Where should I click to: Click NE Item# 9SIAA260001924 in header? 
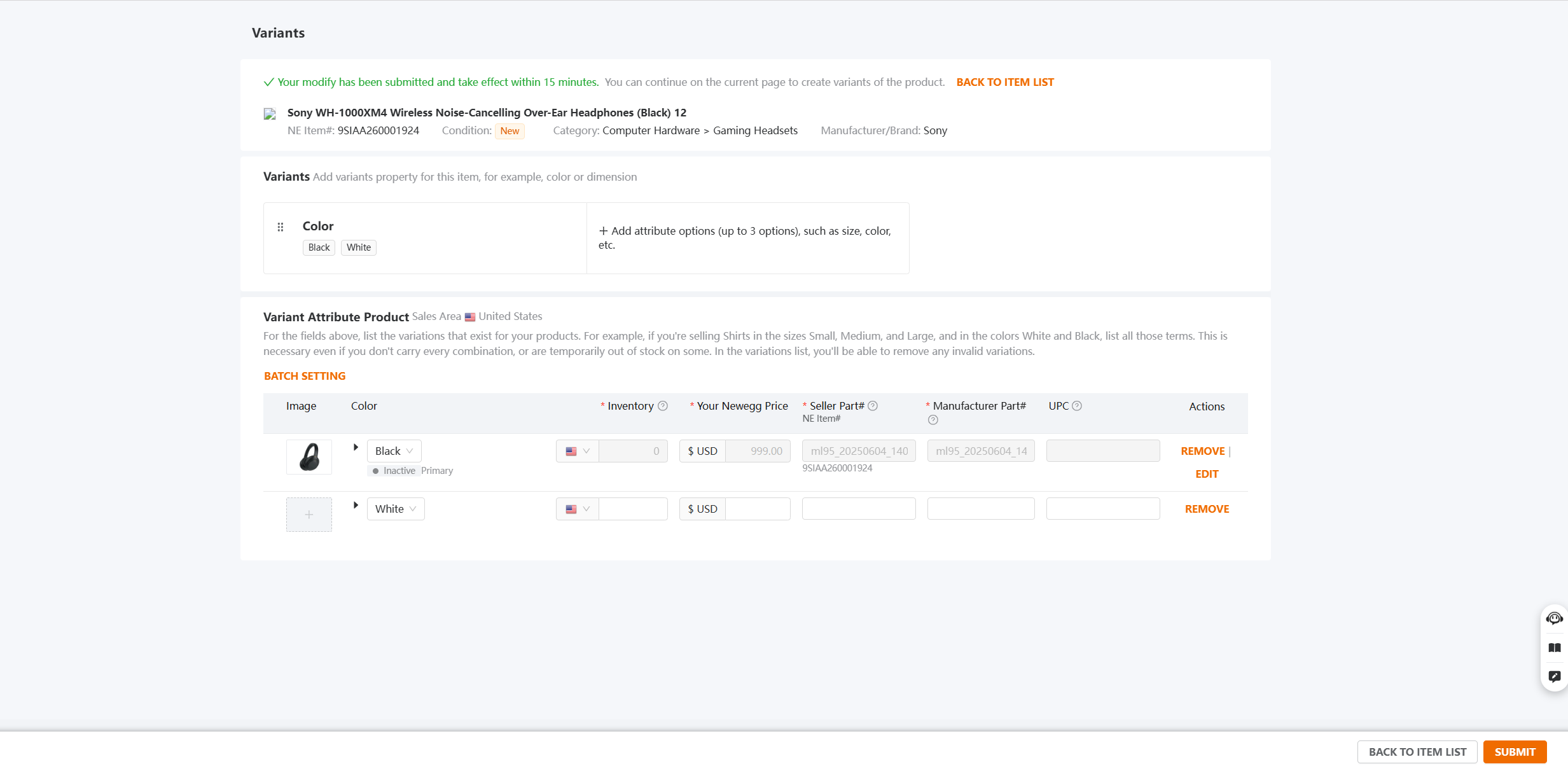(x=378, y=130)
